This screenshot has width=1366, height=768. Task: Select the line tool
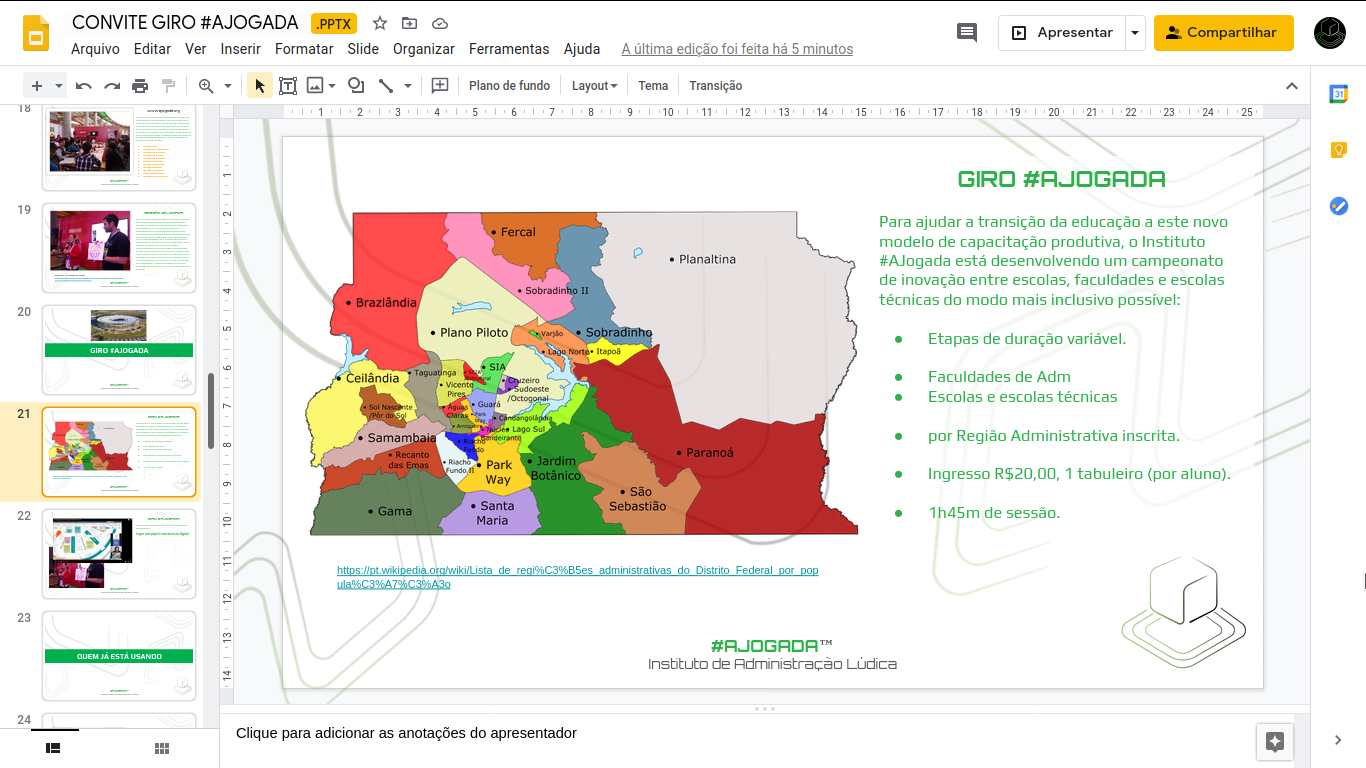386,86
